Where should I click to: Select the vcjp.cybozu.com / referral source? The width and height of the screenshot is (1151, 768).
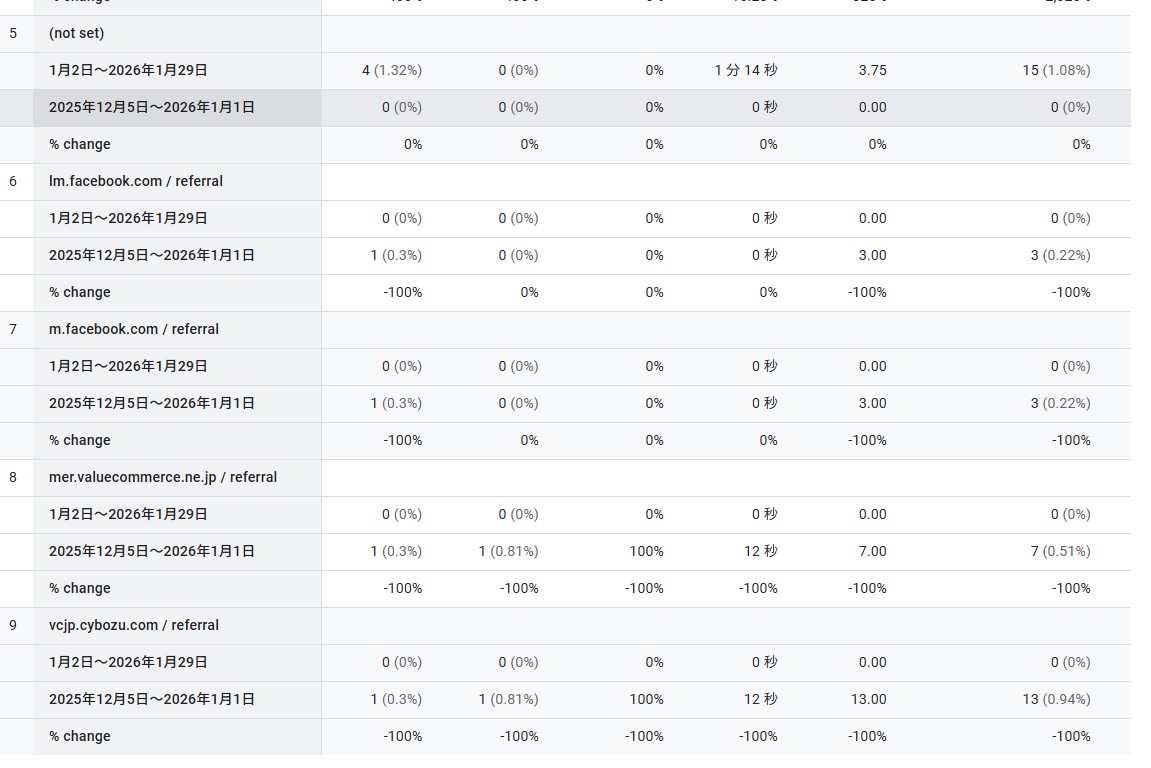(134, 625)
